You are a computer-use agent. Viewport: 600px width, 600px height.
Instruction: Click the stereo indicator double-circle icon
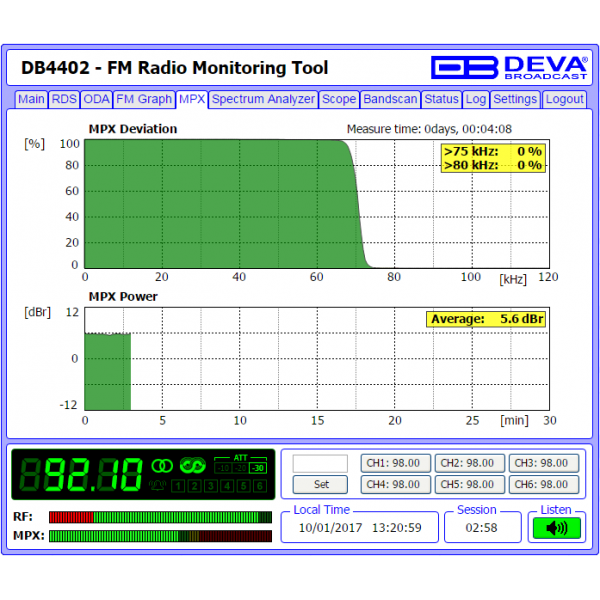tap(162, 466)
